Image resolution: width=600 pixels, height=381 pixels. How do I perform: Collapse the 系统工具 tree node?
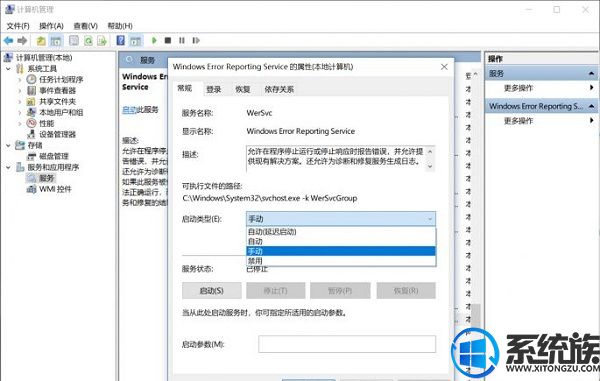point(8,69)
